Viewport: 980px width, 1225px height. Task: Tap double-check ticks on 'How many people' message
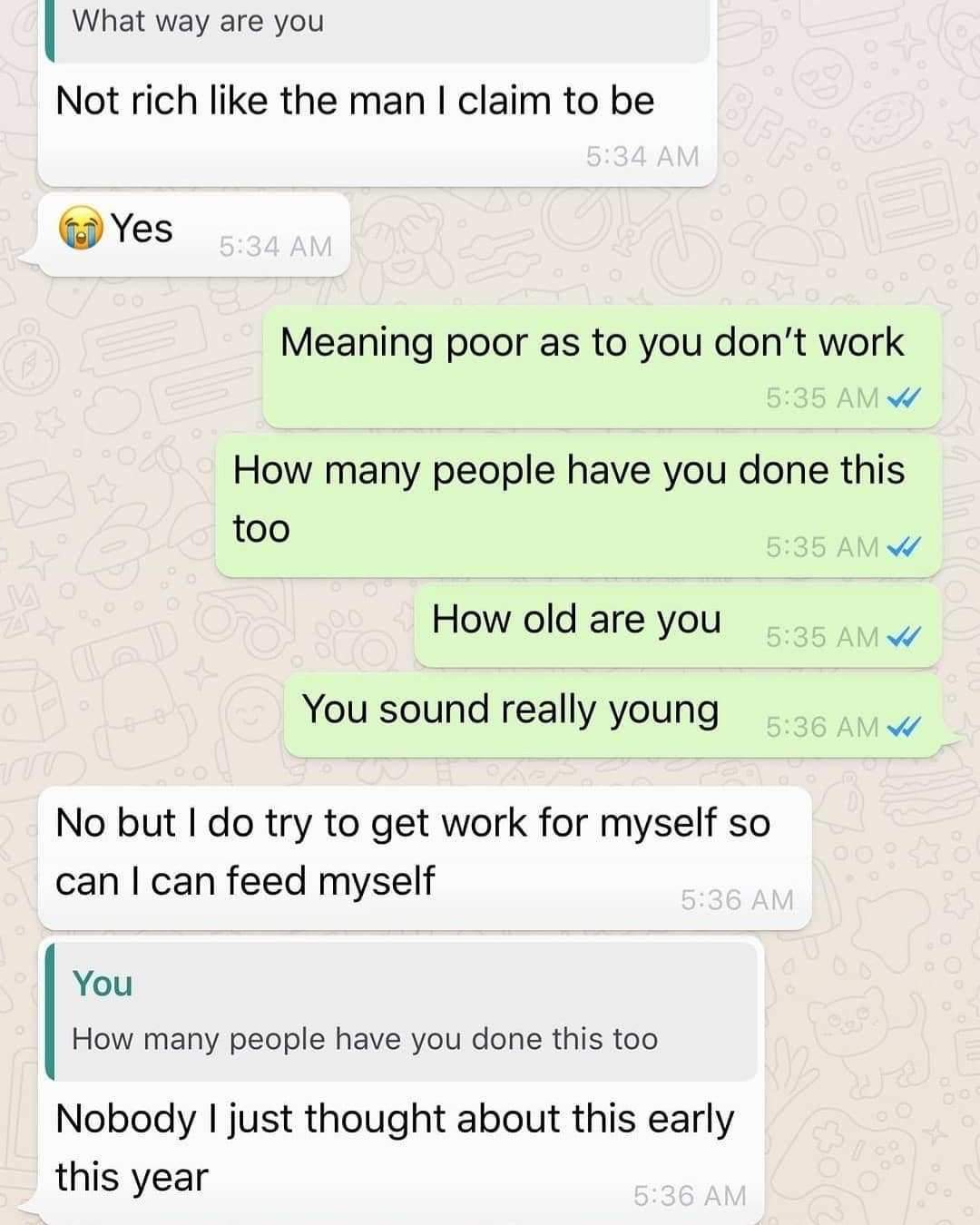click(904, 547)
